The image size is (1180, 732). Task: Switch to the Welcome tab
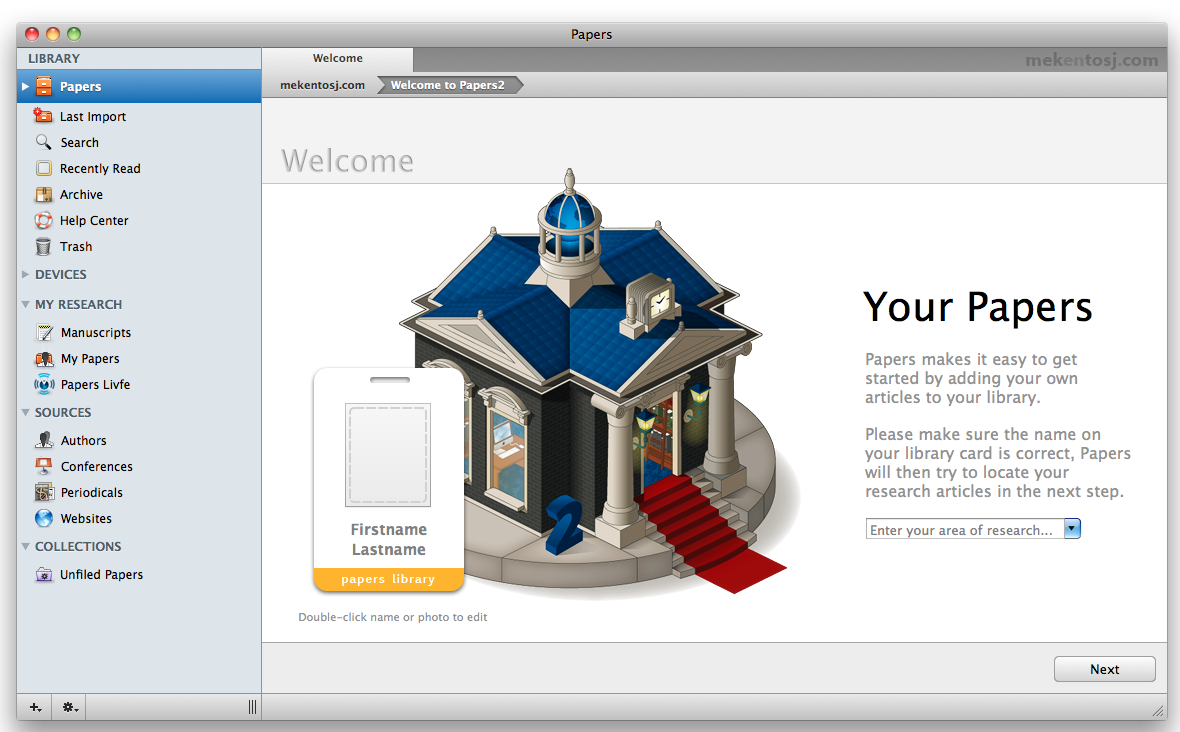[337, 59]
